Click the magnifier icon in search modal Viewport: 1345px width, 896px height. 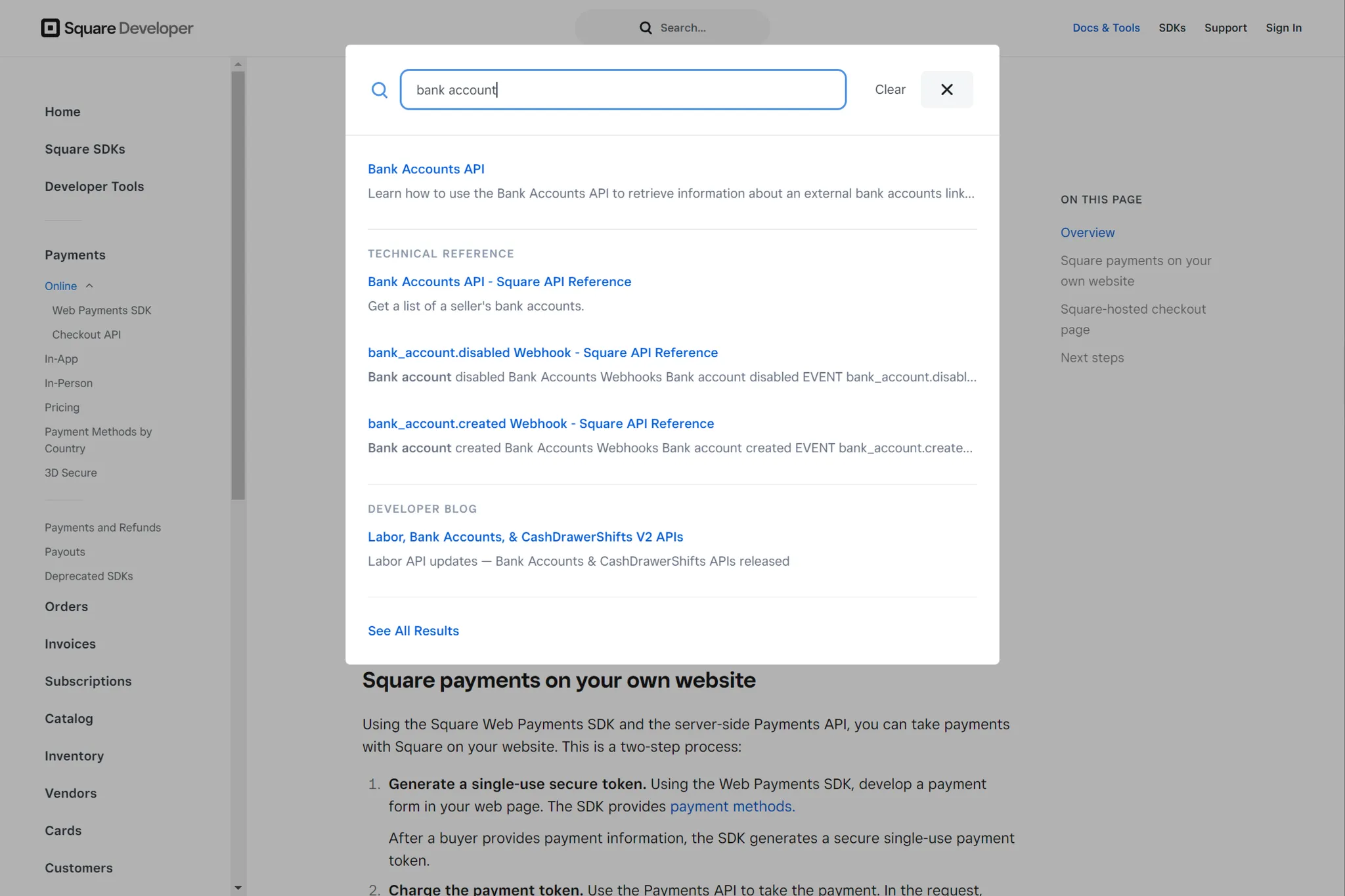pyautogui.click(x=379, y=90)
